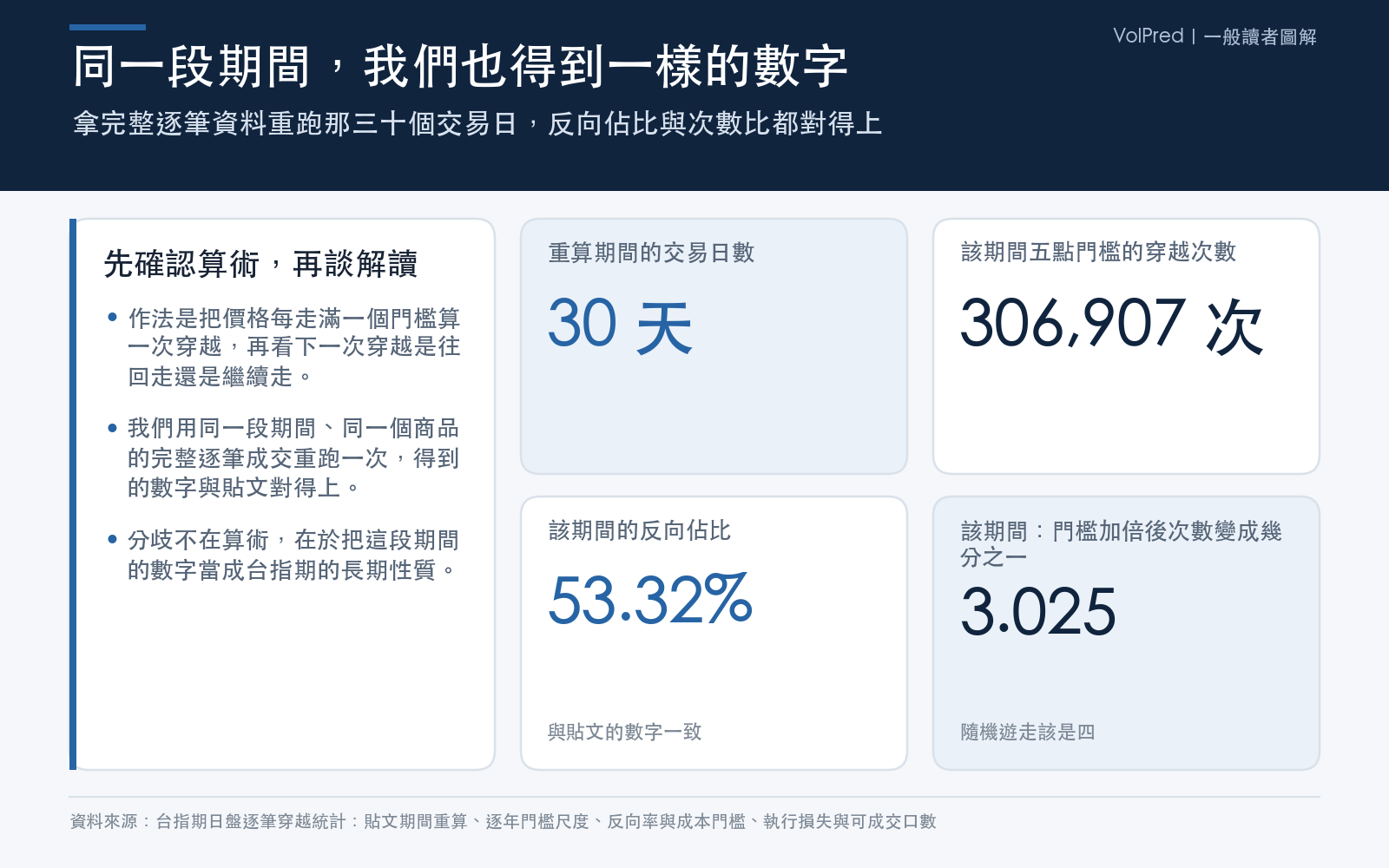Click the label 該期間：門檻加倍後次數變成幾分之一
The width and height of the screenshot is (1389, 868).
point(1121,543)
